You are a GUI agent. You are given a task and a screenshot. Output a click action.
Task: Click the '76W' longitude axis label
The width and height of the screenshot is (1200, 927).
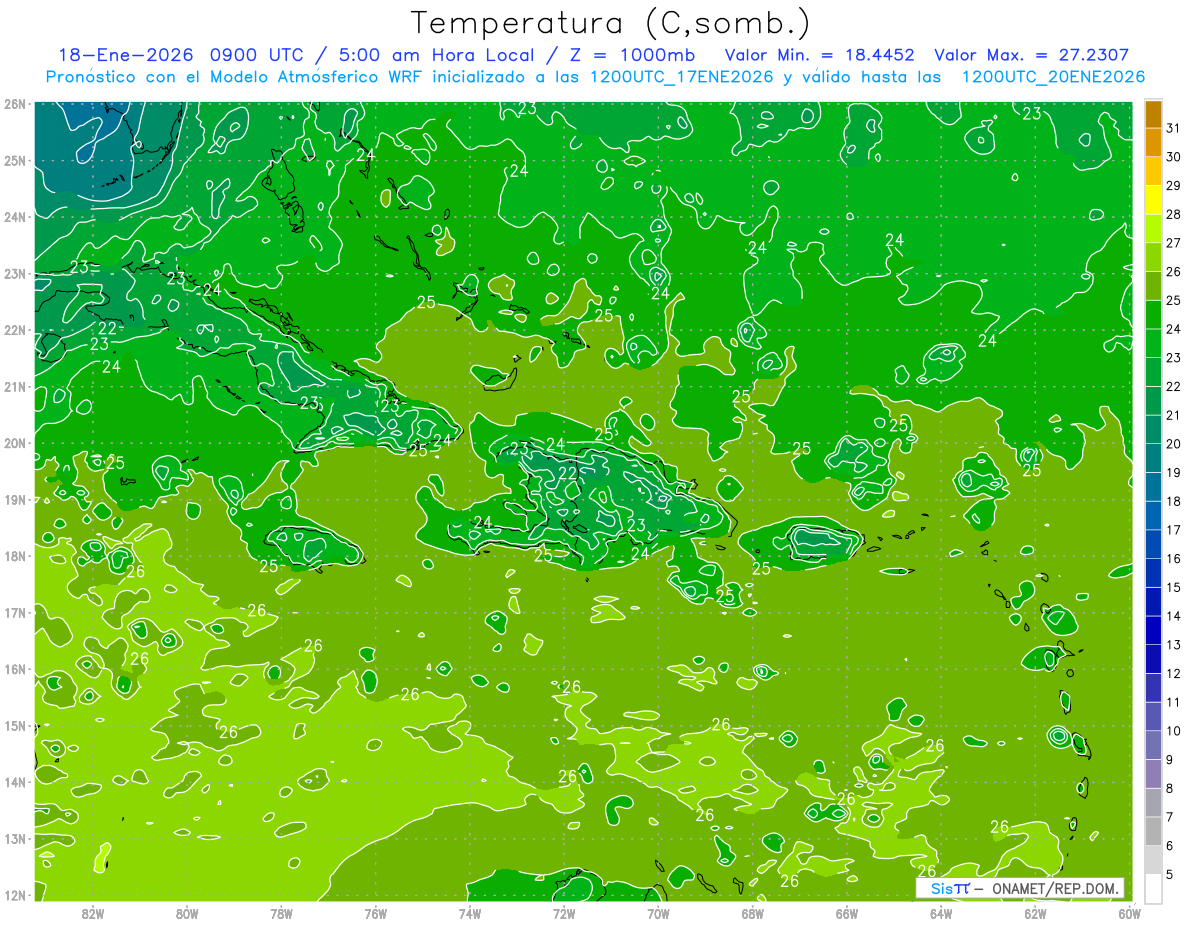(x=375, y=913)
